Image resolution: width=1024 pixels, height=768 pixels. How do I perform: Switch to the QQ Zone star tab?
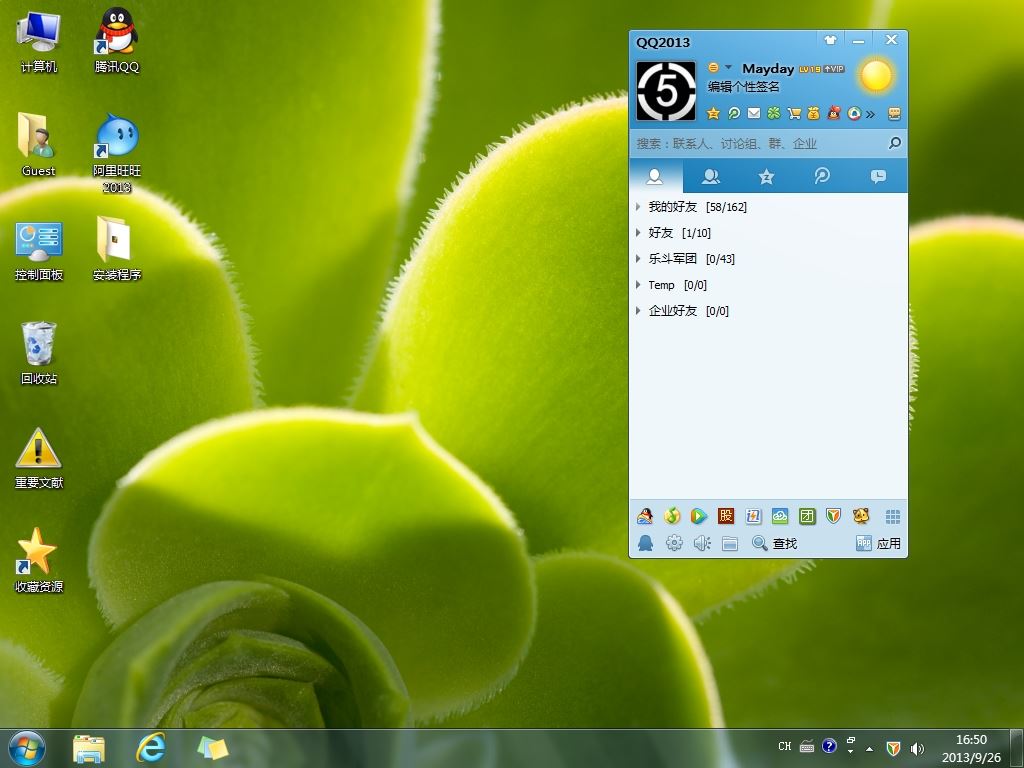pyautogui.click(x=766, y=176)
